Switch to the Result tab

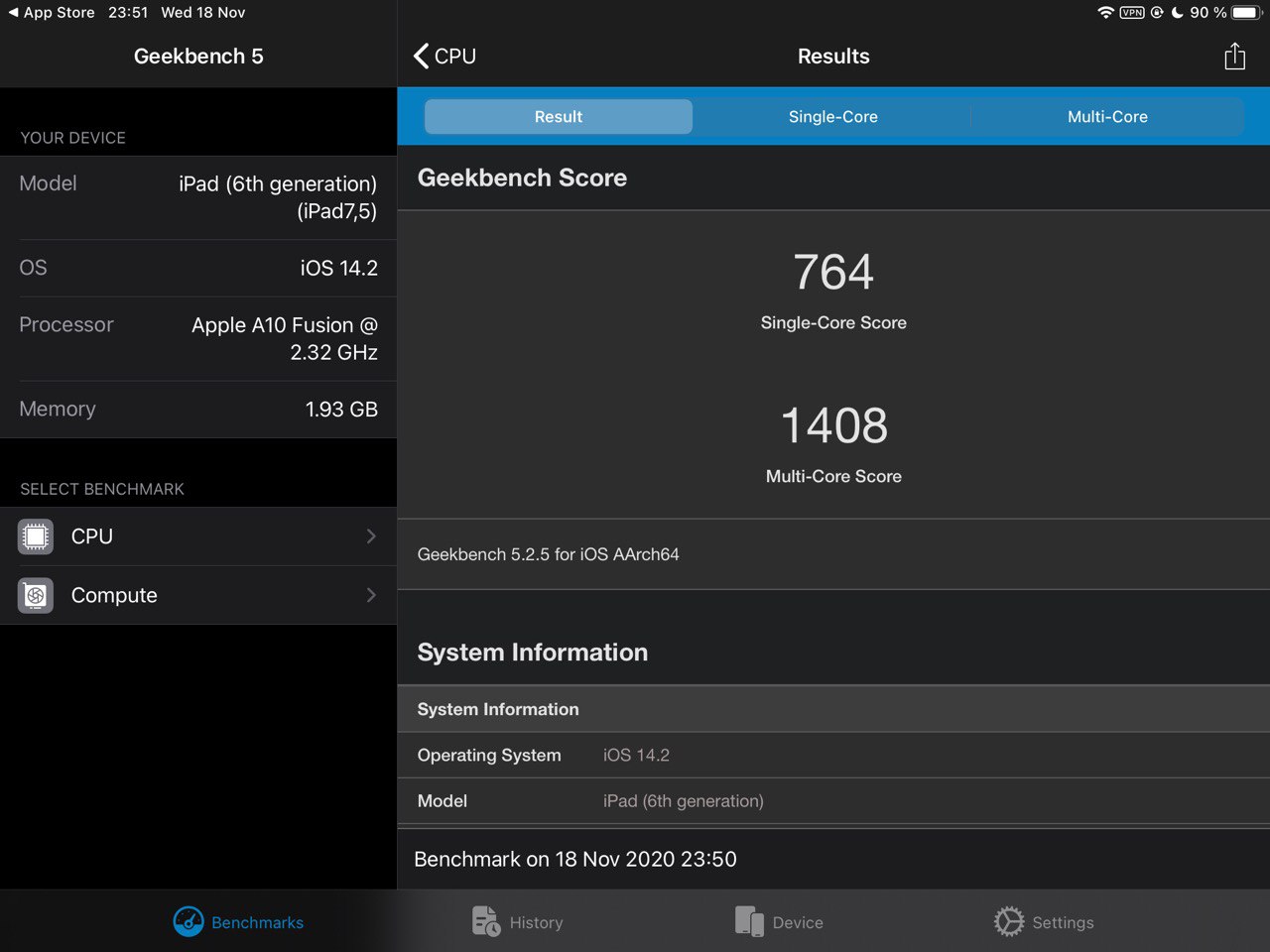tap(559, 116)
